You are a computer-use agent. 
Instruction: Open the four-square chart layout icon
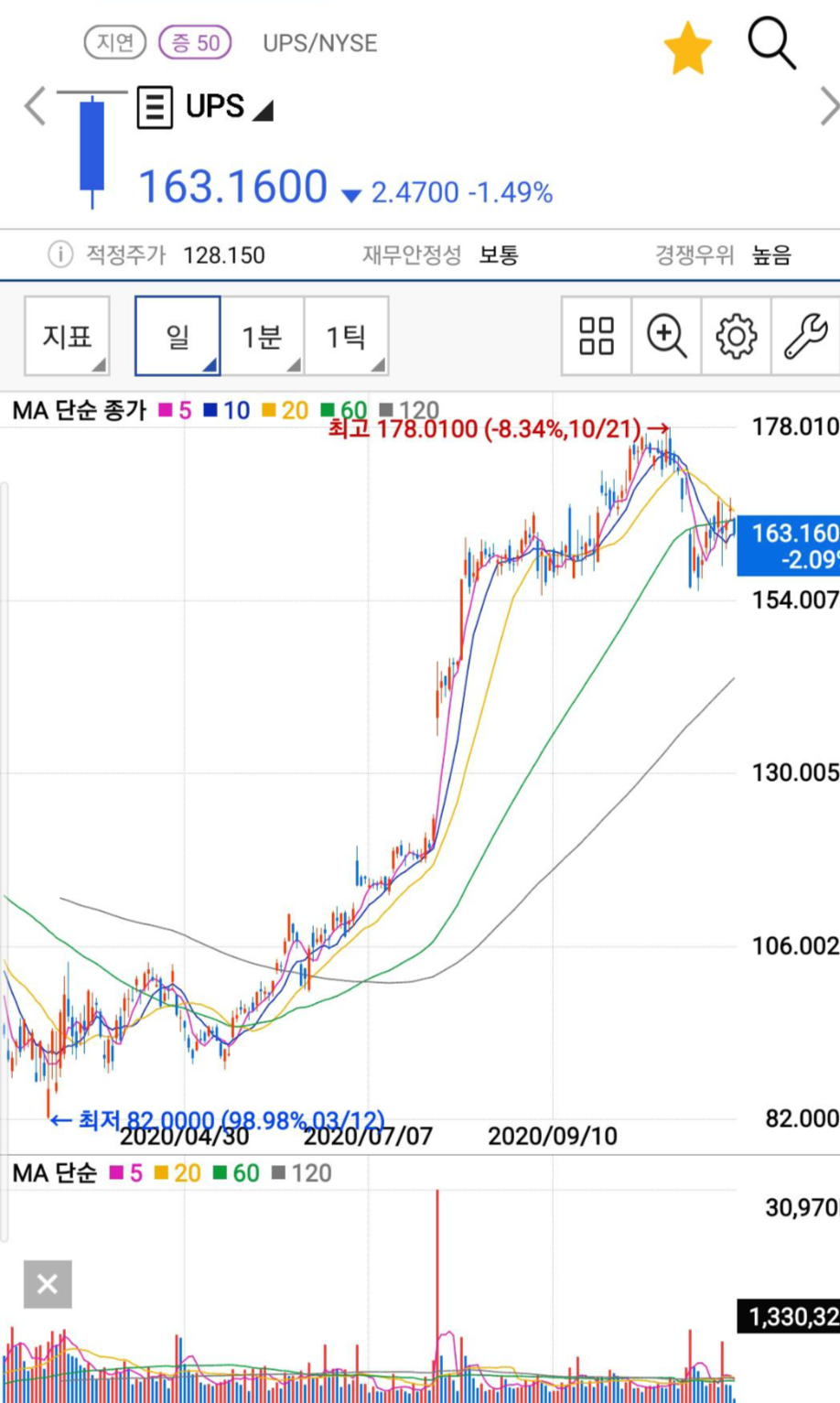[597, 336]
